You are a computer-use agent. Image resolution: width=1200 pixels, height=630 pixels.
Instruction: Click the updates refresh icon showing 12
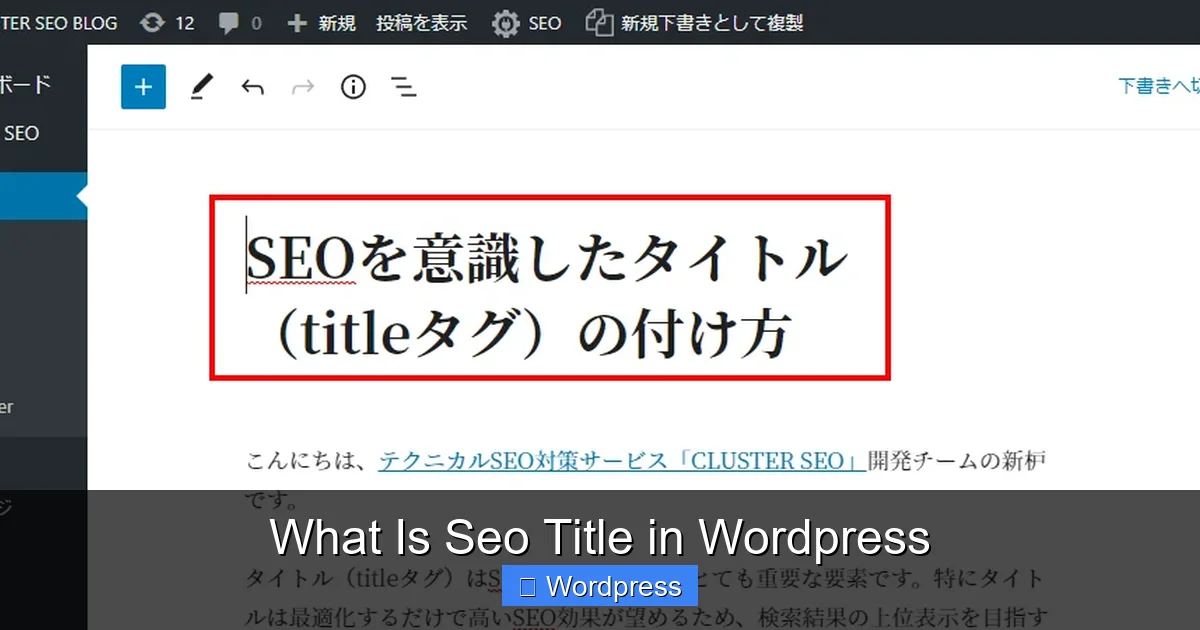point(167,22)
